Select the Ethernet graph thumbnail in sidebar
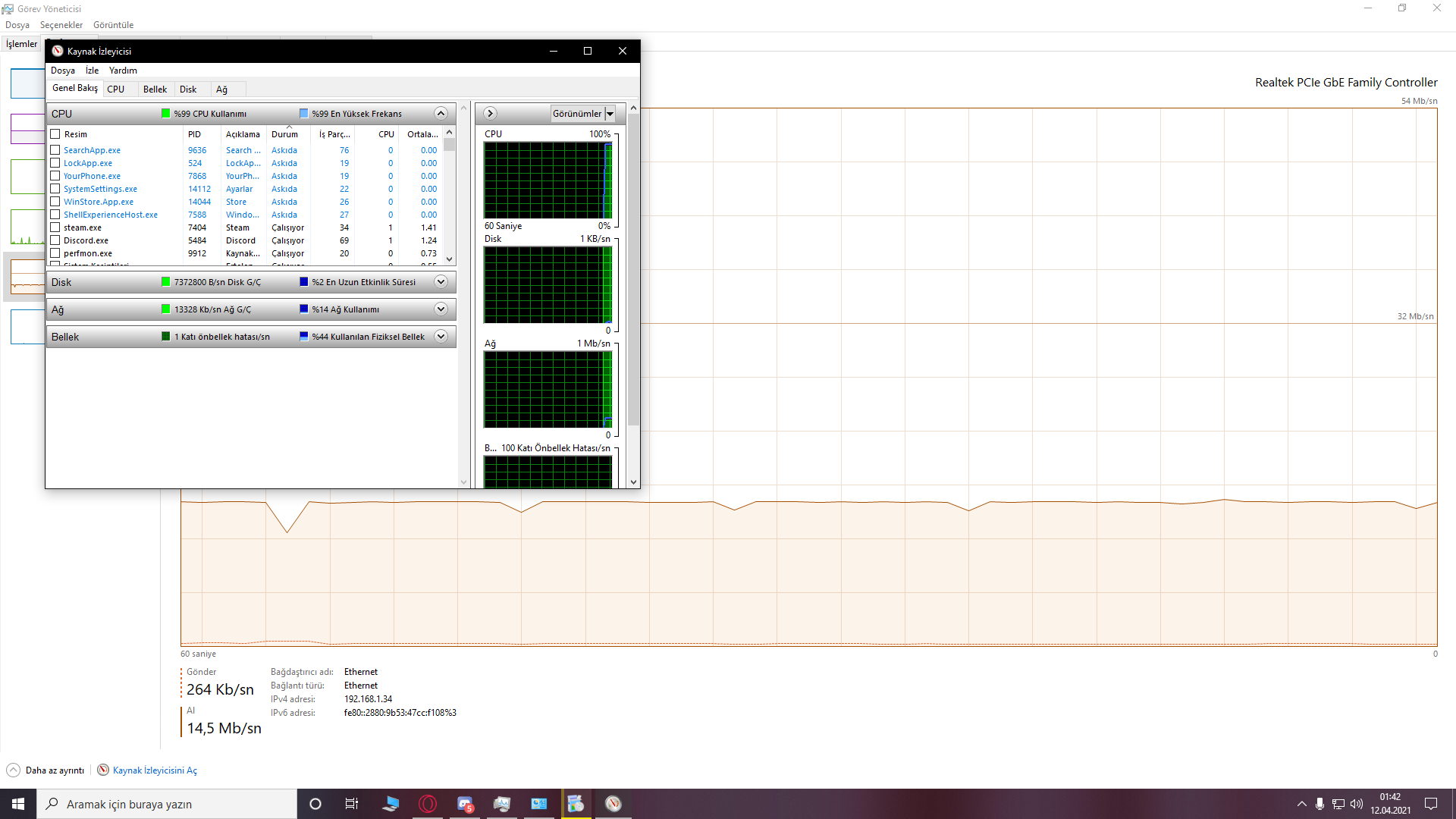Screen dimensions: 1456x819 coord(27,277)
